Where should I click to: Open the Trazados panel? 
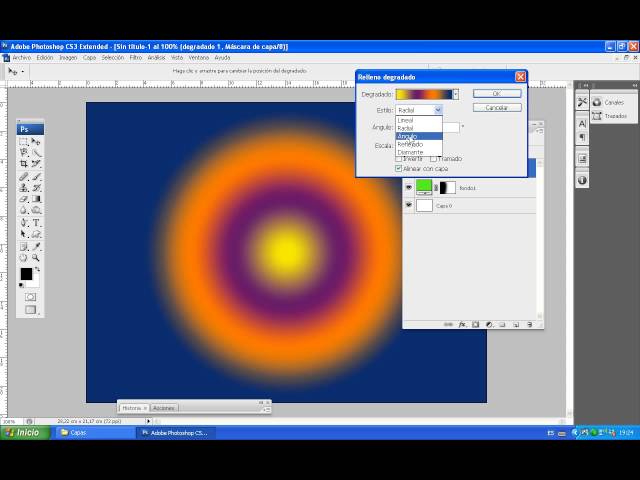(x=613, y=116)
